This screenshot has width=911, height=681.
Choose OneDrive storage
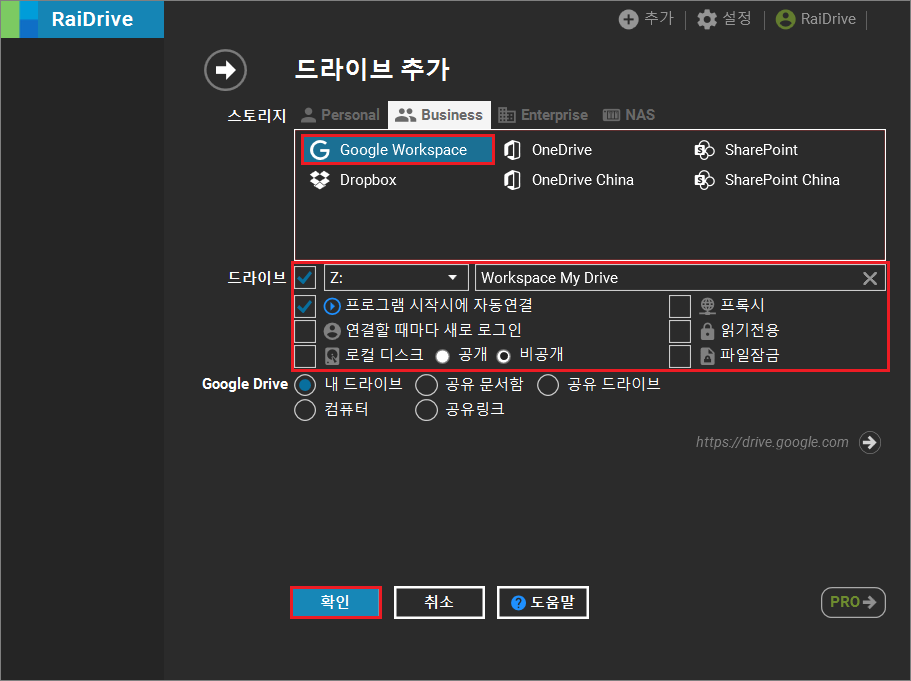click(x=548, y=150)
